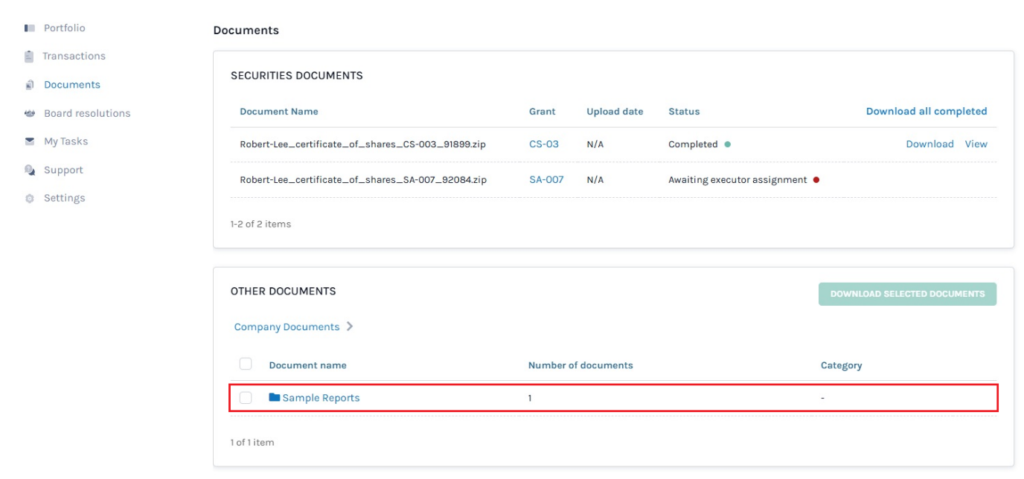The height and width of the screenshot is (479, 1024).
Task: Click the Support sidebar icon
Action: [30, 170]
